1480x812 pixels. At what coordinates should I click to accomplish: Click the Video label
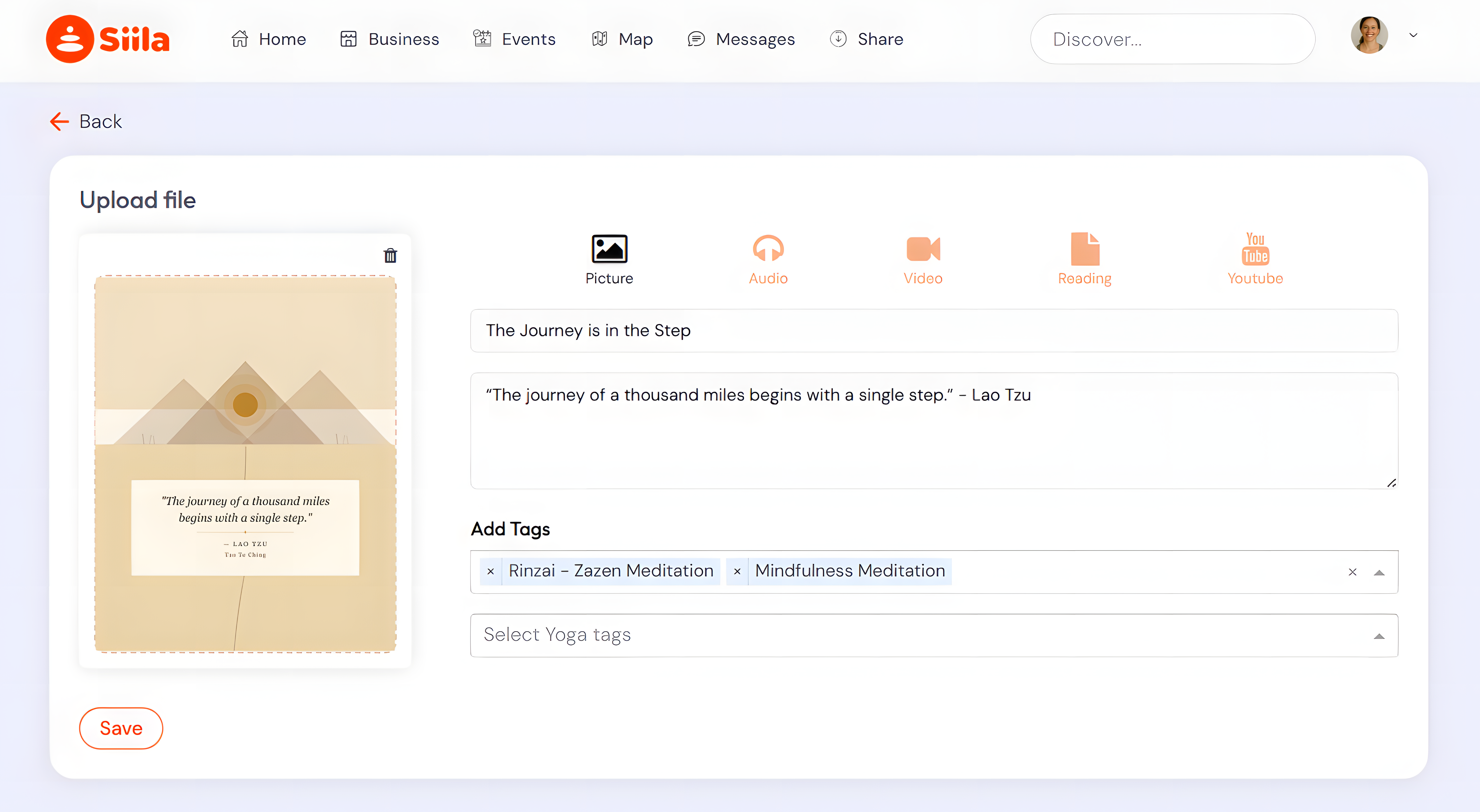click(923, 278)
